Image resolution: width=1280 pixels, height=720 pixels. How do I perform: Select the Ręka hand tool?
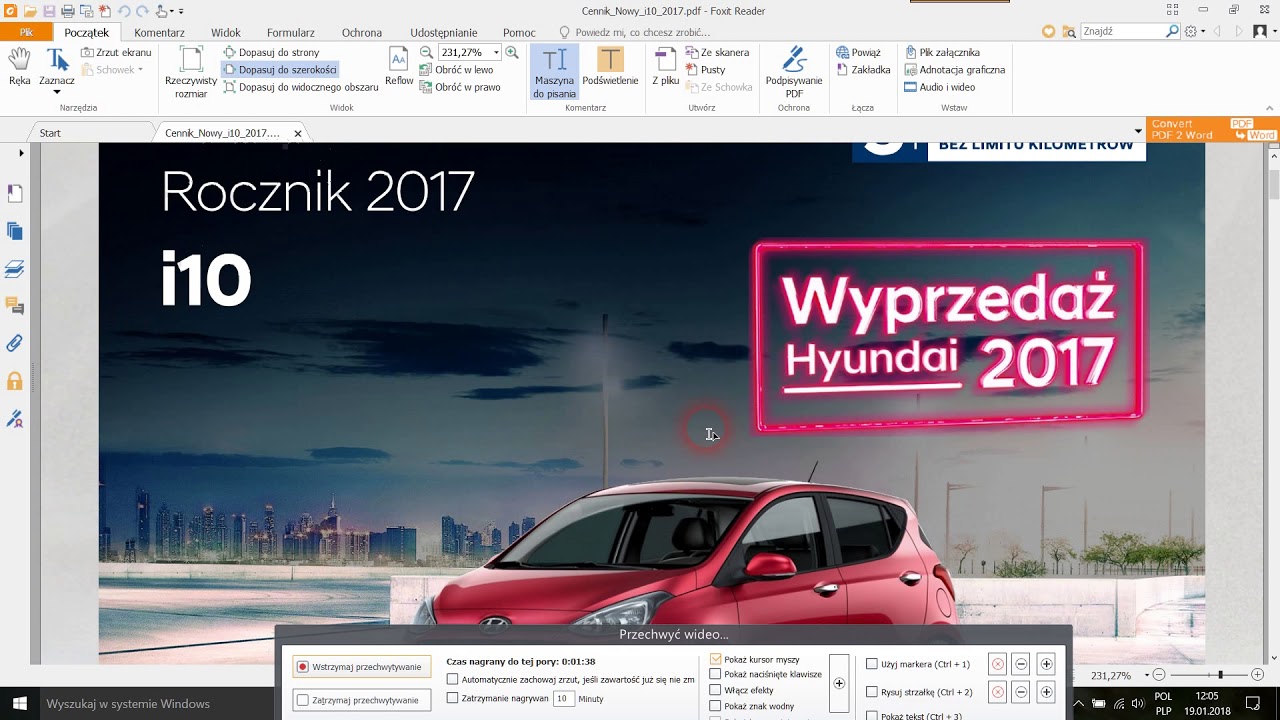pyautogui.click(x=19, y=68)
